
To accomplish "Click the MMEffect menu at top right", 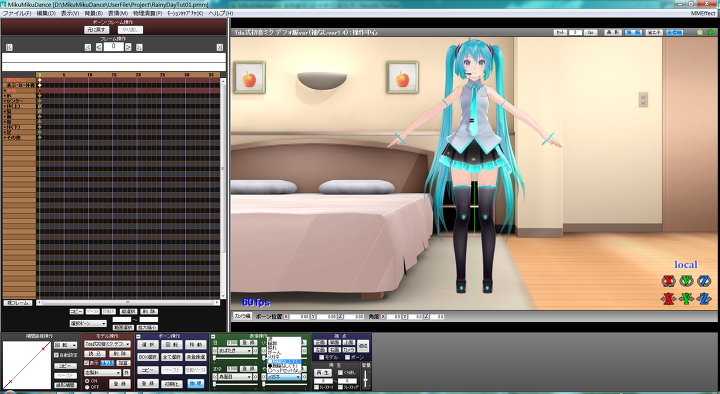I will pos(703,13).
